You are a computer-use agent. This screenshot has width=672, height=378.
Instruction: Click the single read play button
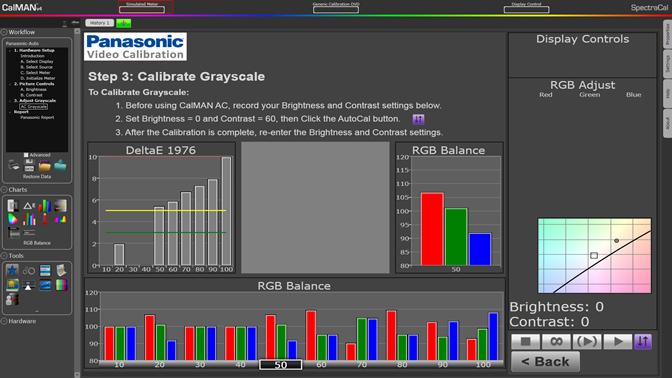(x=618, y=342)
